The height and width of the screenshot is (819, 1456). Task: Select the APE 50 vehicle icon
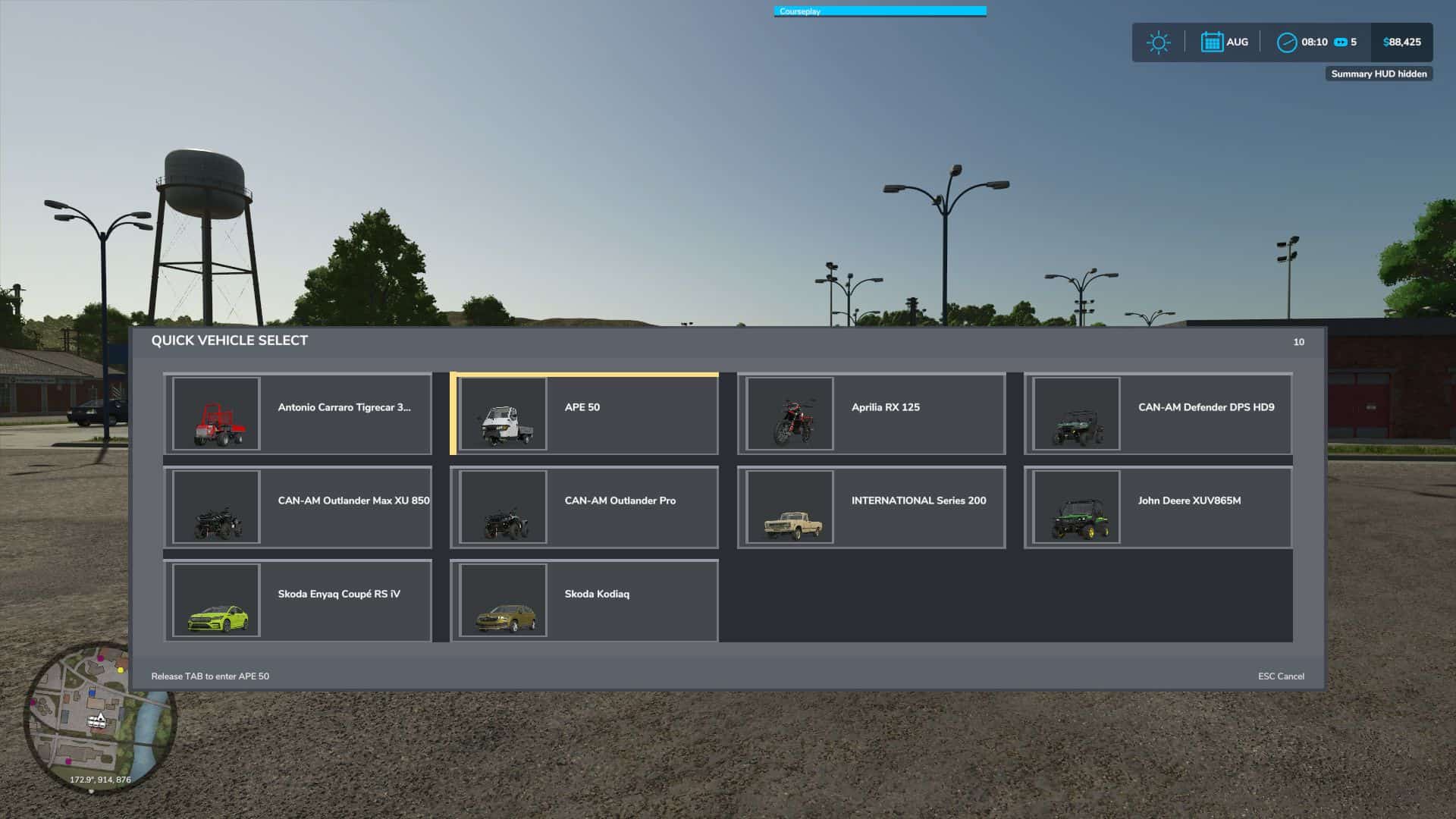point(504,413)
